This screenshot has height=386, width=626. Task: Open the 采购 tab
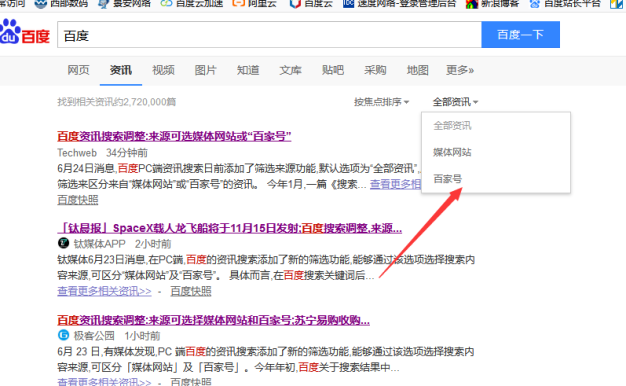click(x=375, y=70)
